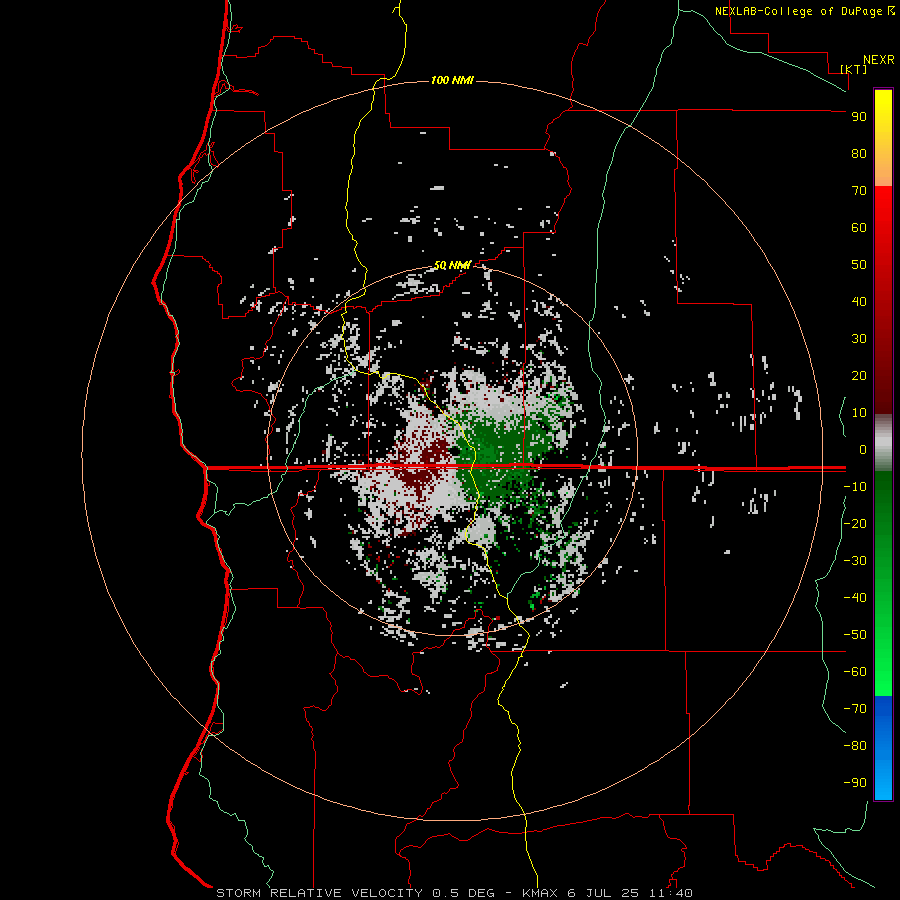Click the 50 value on velocity scale

click(x=859, y=265)
